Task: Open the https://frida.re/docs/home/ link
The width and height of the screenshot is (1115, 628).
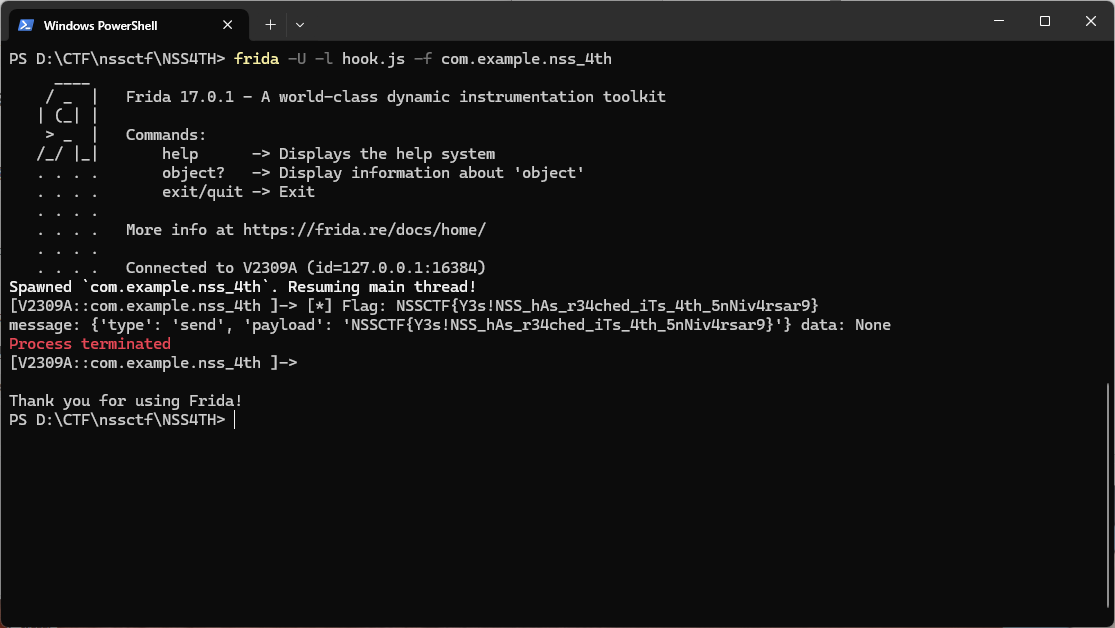Action: [364, 230]
